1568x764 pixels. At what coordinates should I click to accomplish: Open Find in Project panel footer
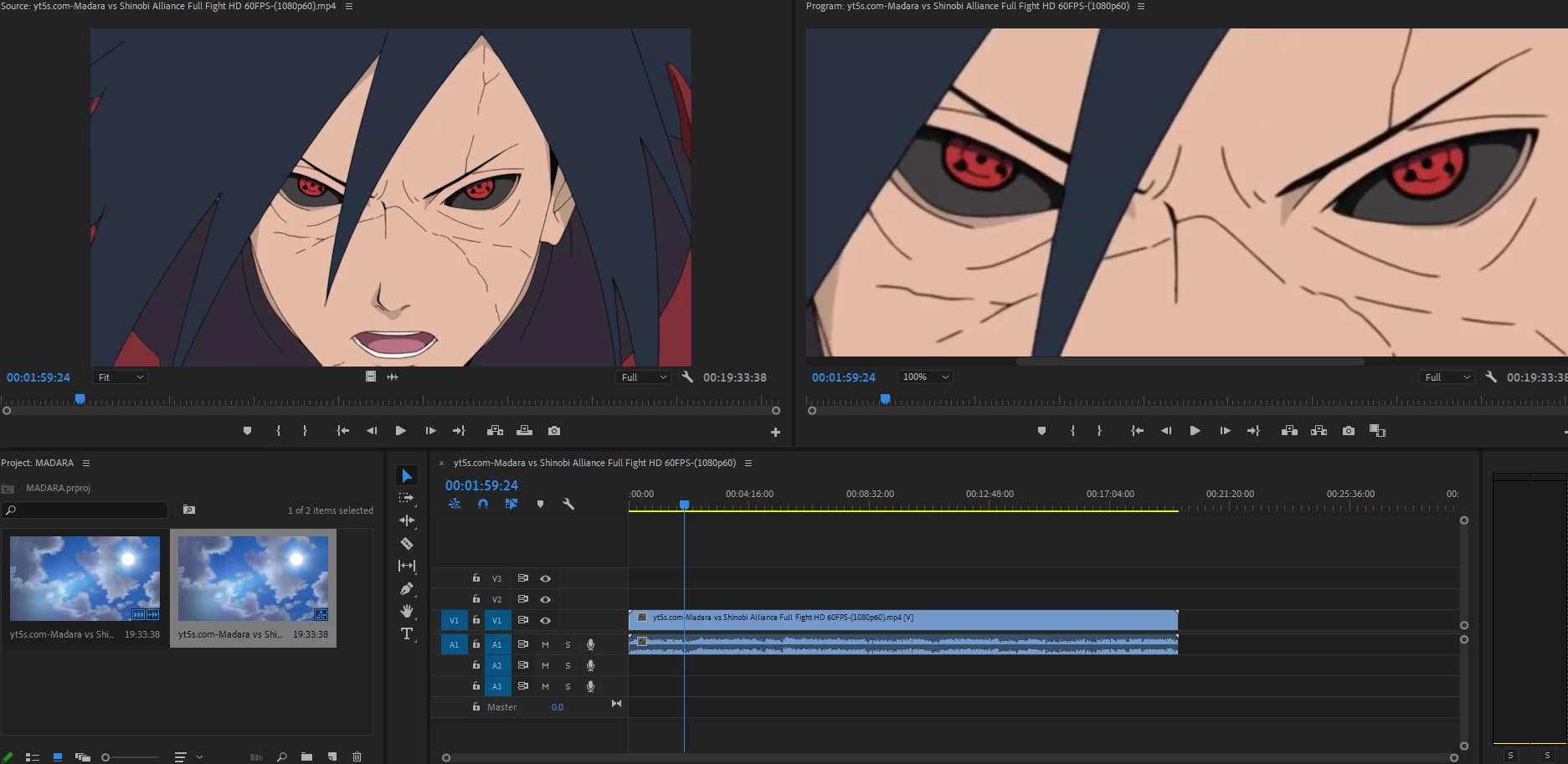point(282,756)
